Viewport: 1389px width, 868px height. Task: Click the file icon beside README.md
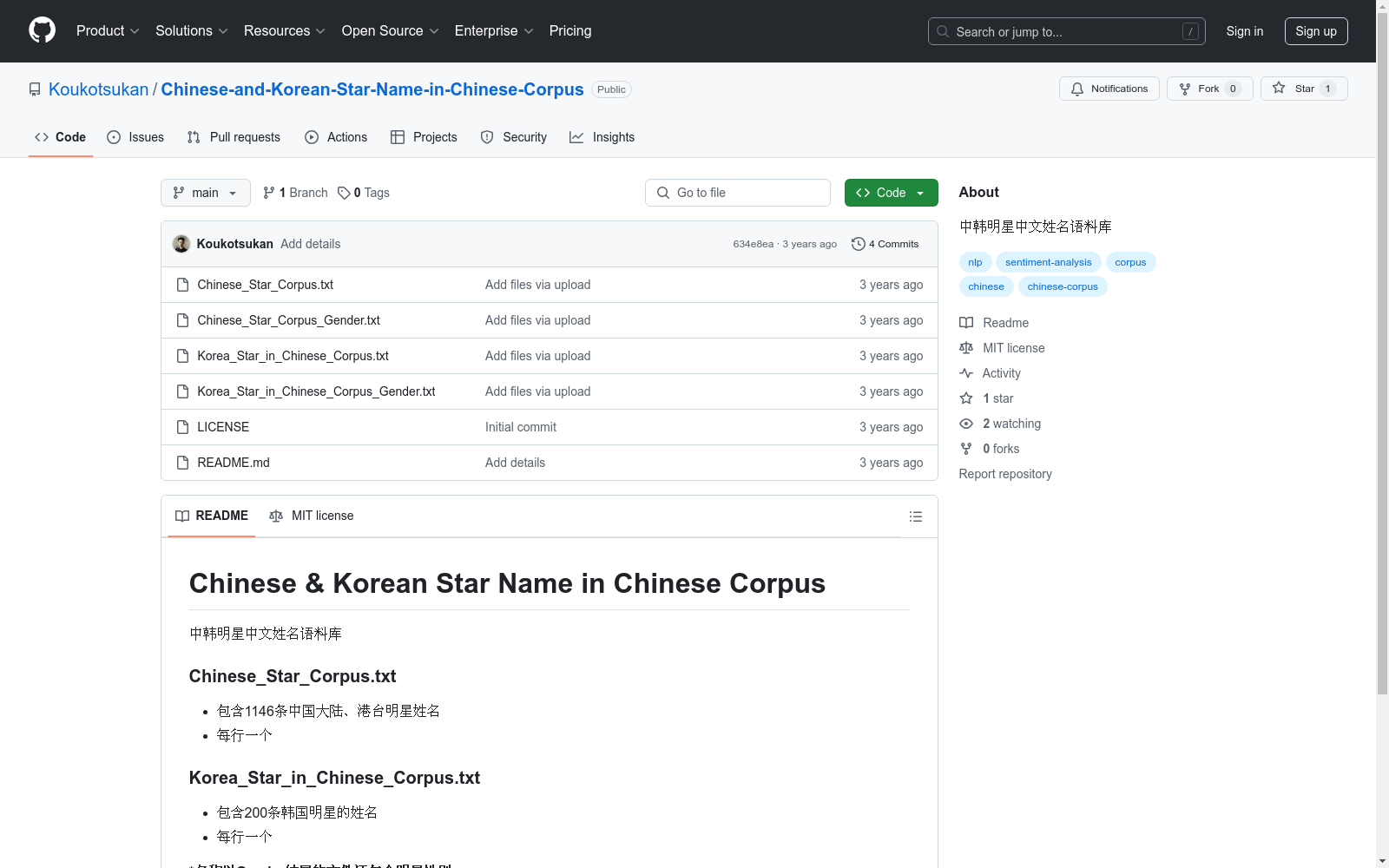tap(182, 463)
